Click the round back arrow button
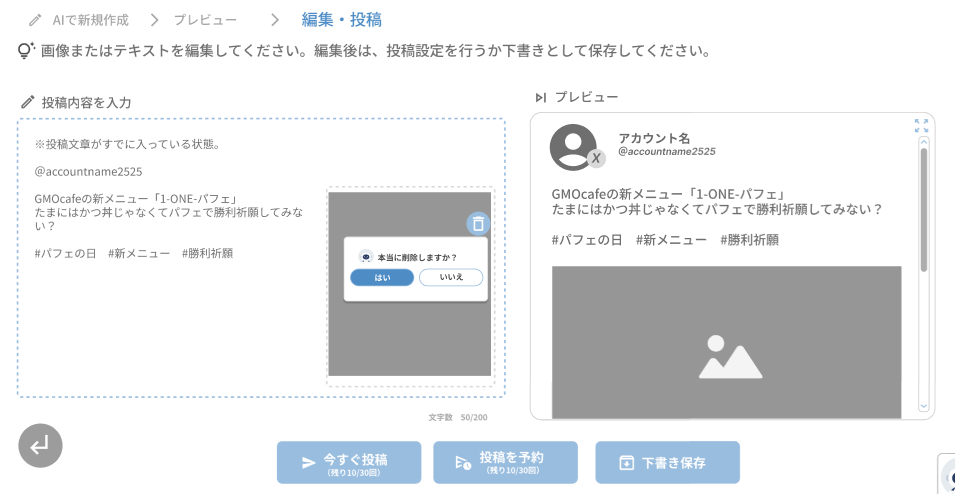The height and width of the screenshot is (494, 955). [40, 446]
